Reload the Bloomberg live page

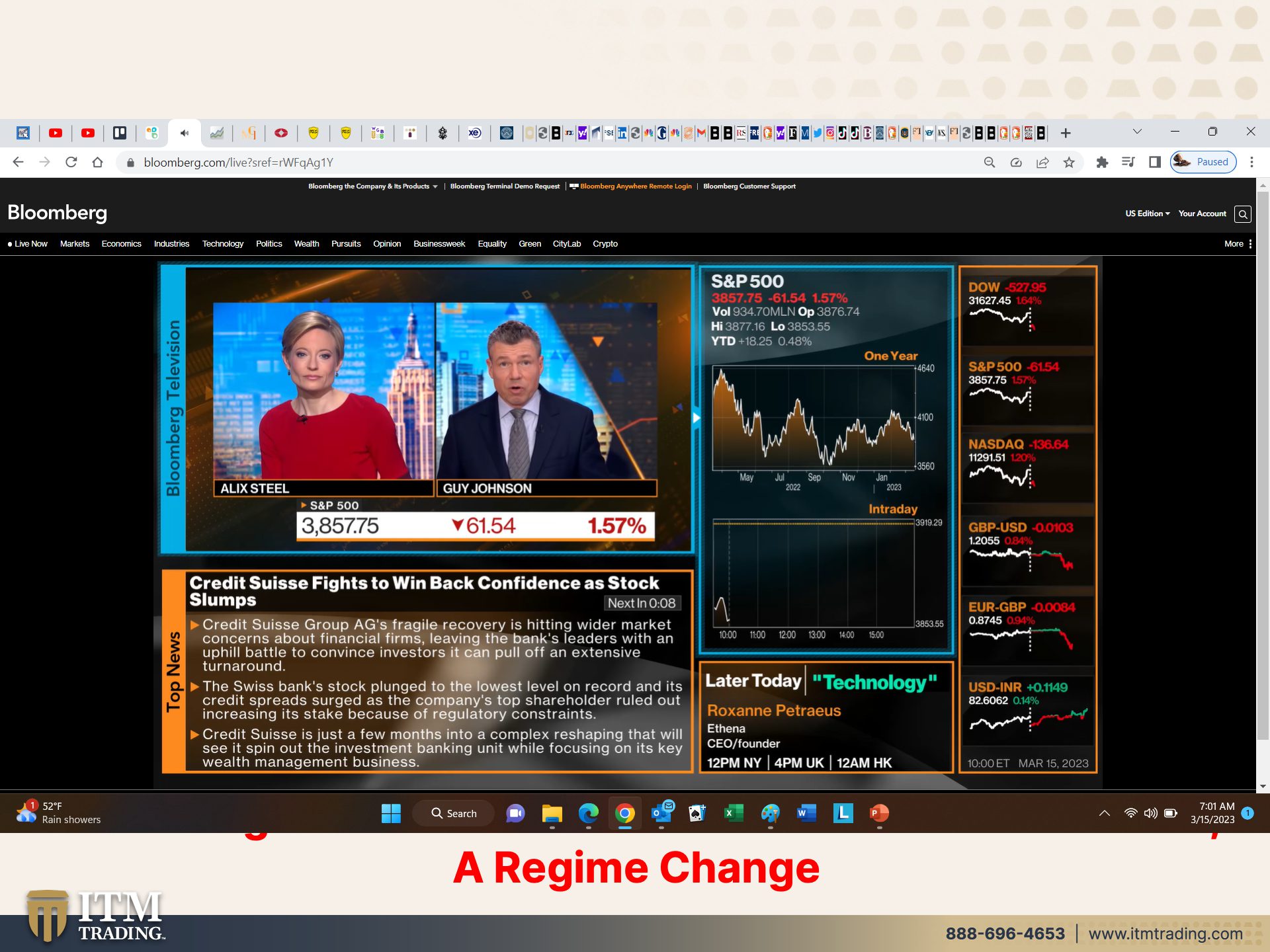[71, 162]
